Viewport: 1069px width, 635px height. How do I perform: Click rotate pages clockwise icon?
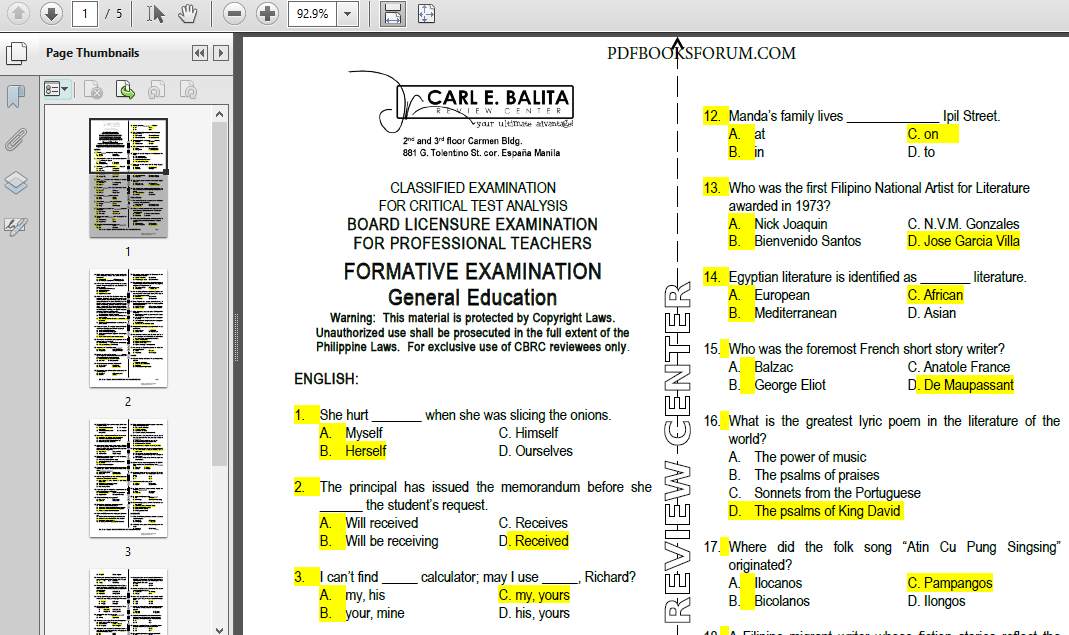click(x=188, y=89)
